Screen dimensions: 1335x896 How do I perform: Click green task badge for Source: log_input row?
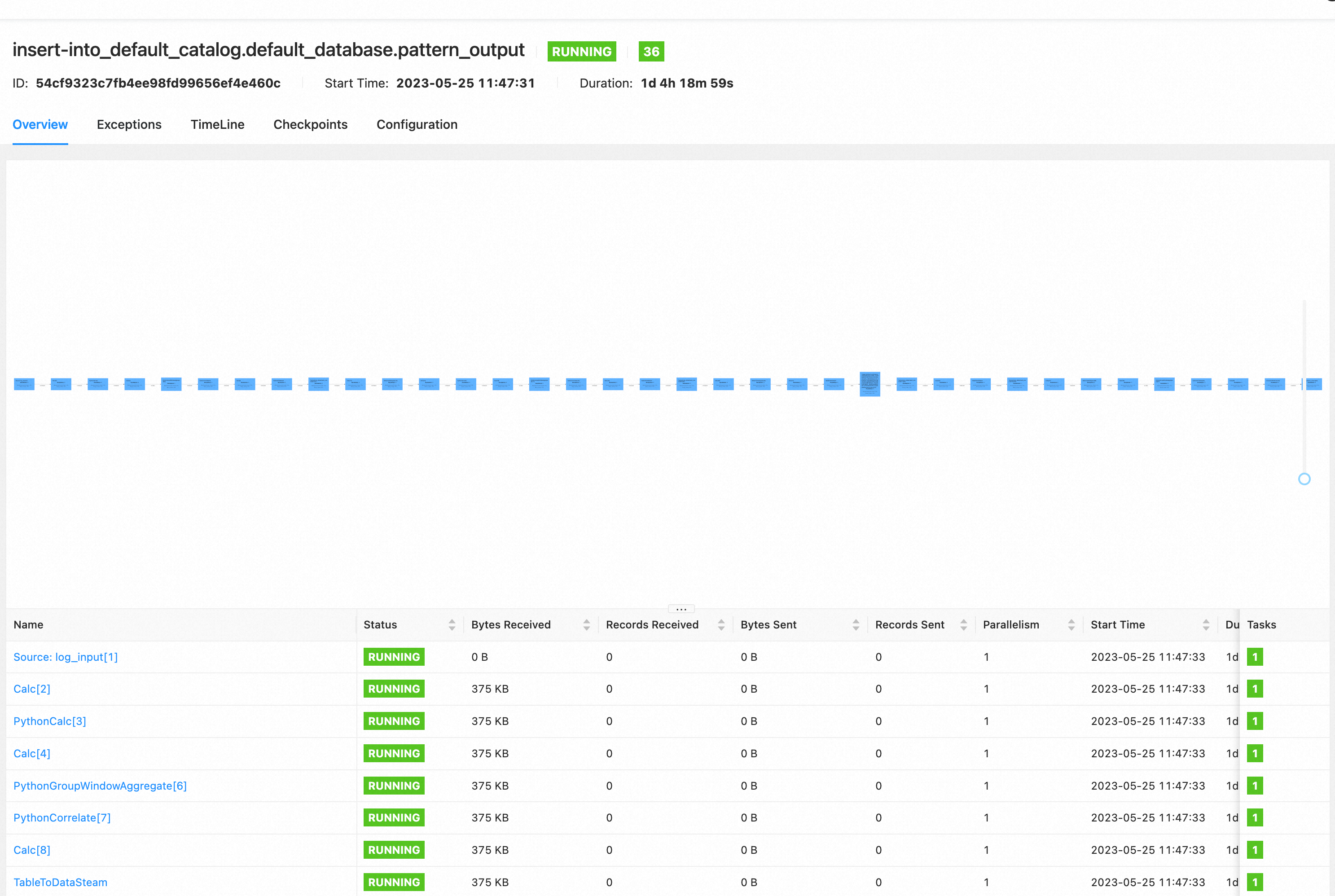coord(1255,657)
